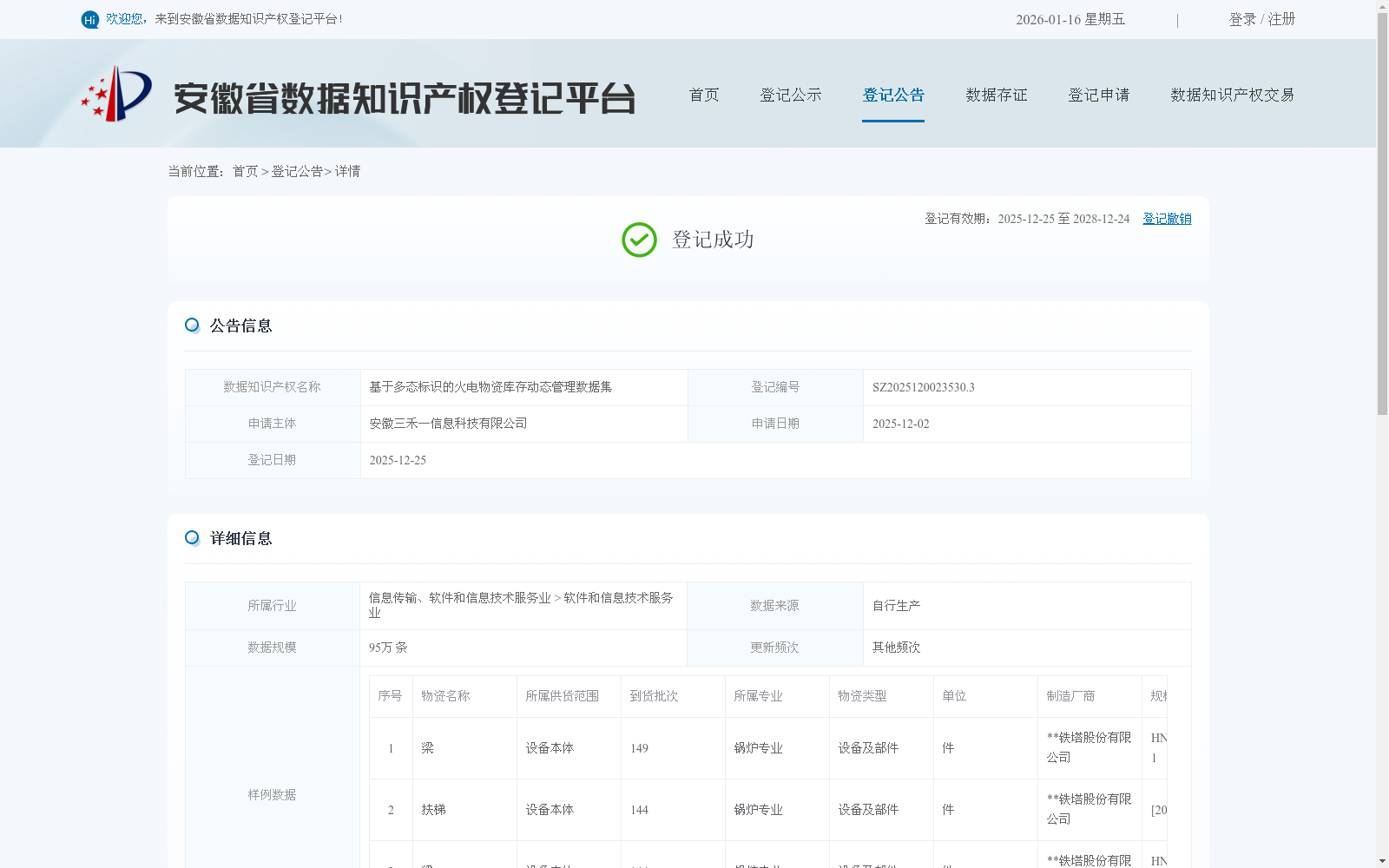Click the 序号 column header

pyautogui.click(x=390, y=696)
